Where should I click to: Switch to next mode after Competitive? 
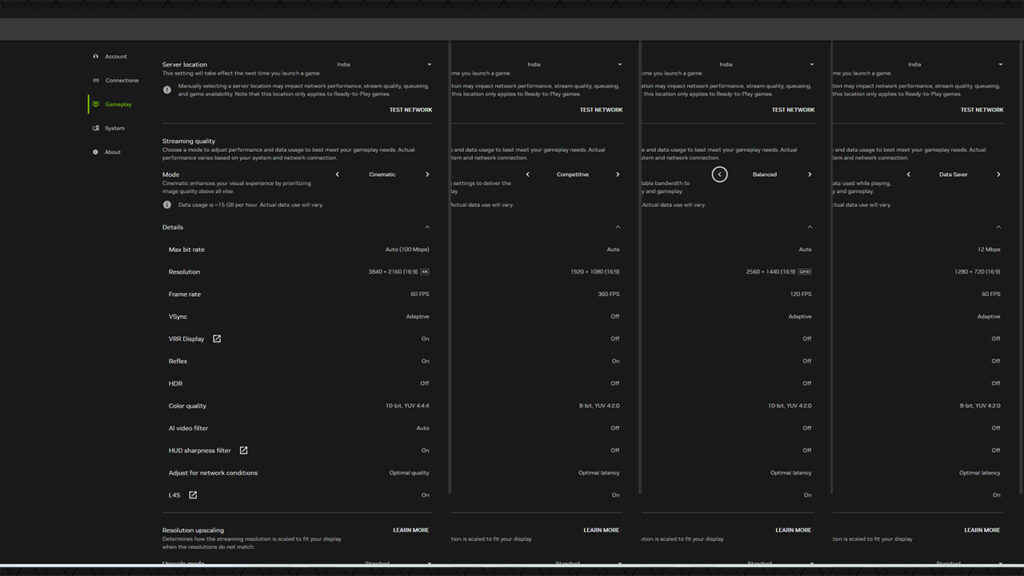click(x=617, y=175)
